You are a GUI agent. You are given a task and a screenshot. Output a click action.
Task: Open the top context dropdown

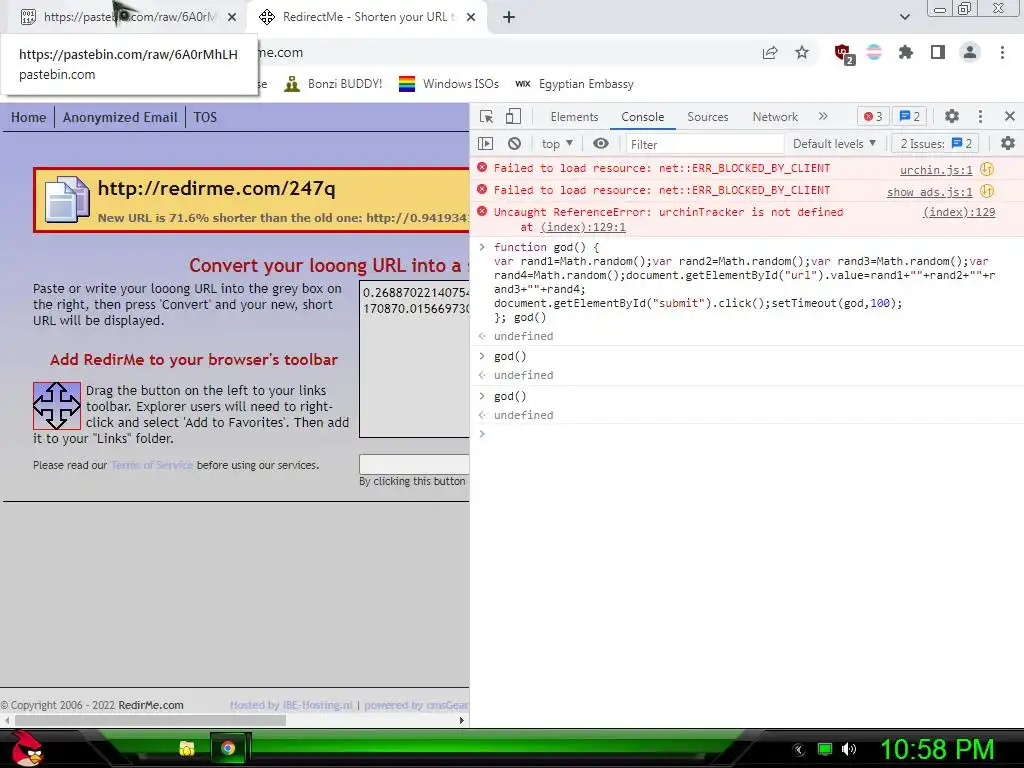[557, 144]
